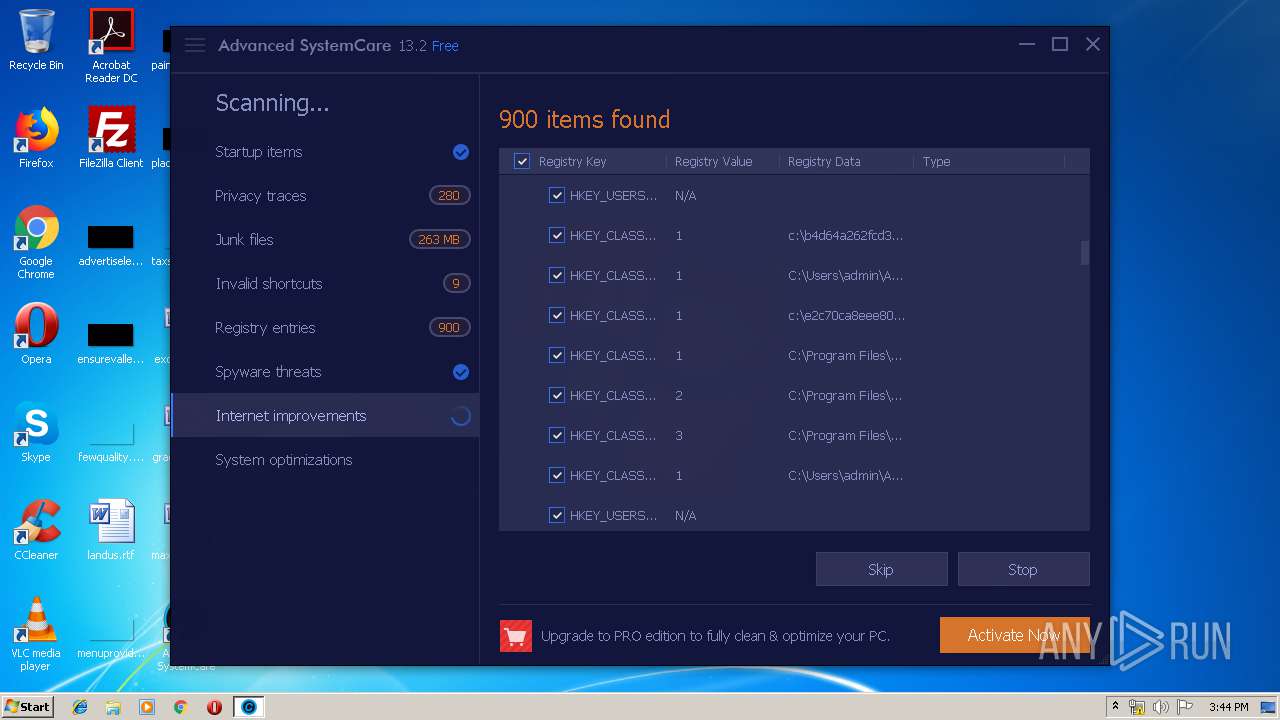
Task: Open Firefox desktop shortcut
Action: (x=36, y=138)
